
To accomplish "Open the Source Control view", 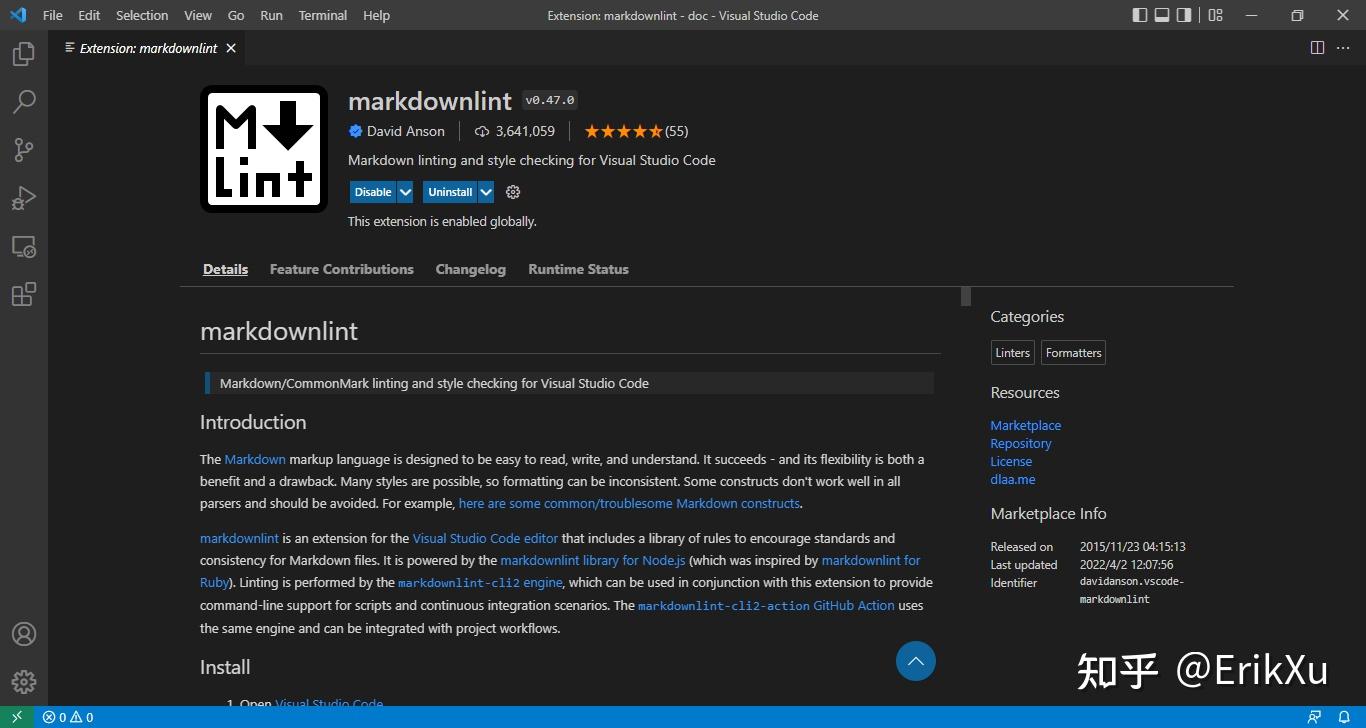I will (x=24, y=150).
